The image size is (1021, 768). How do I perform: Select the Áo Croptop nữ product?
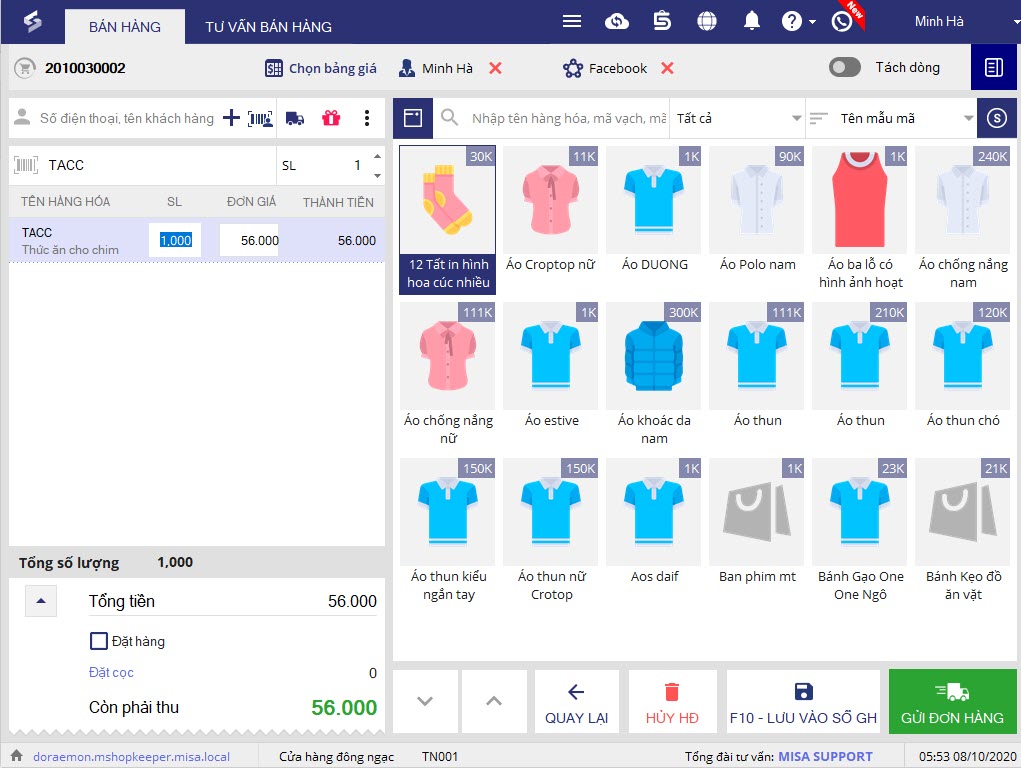[551, 210]
